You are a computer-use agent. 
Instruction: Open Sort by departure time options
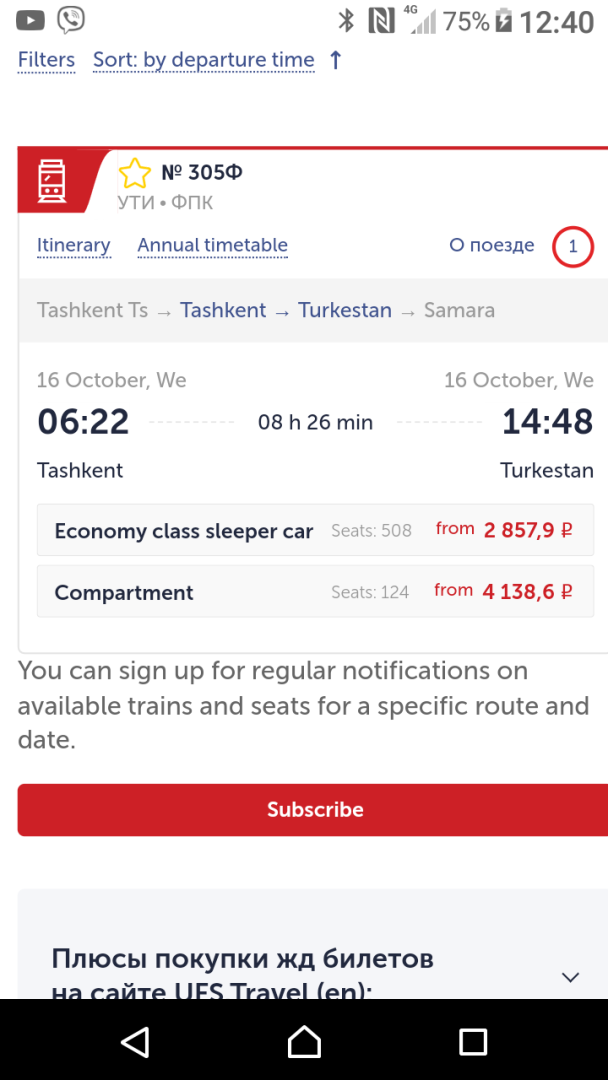point(204,61)
